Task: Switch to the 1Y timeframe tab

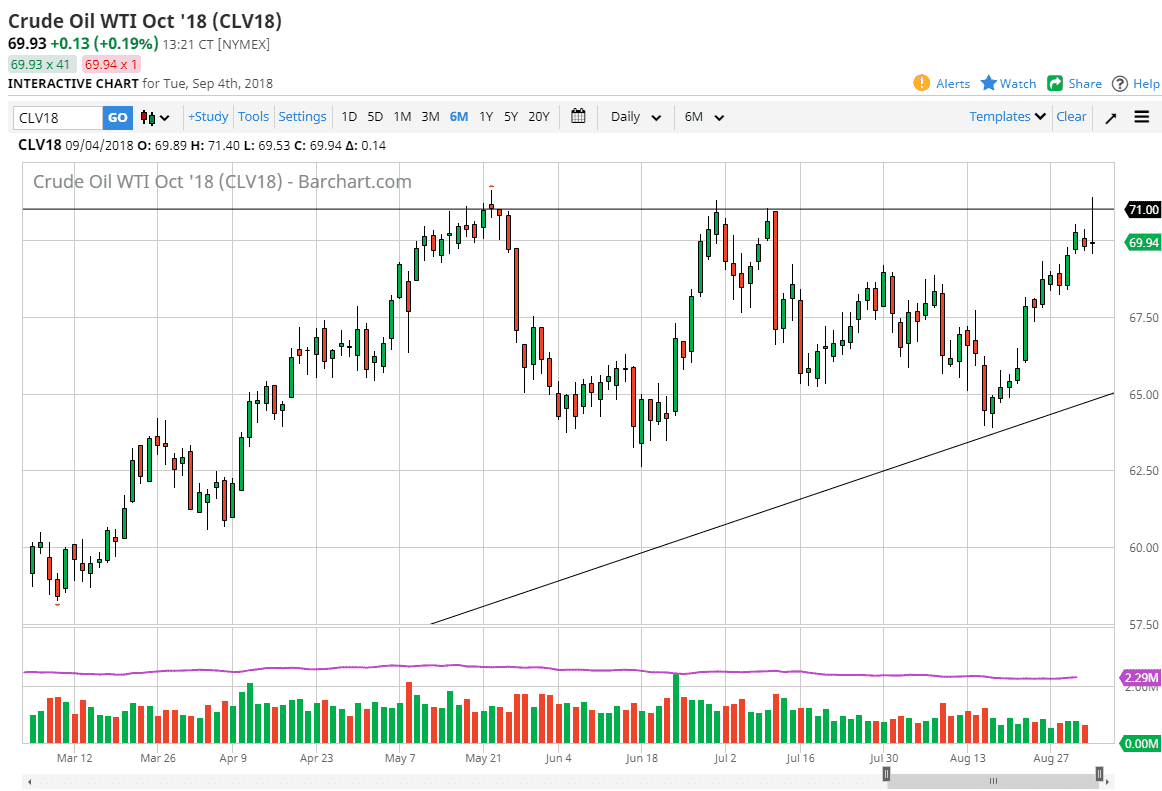Action: pos(485,117)
